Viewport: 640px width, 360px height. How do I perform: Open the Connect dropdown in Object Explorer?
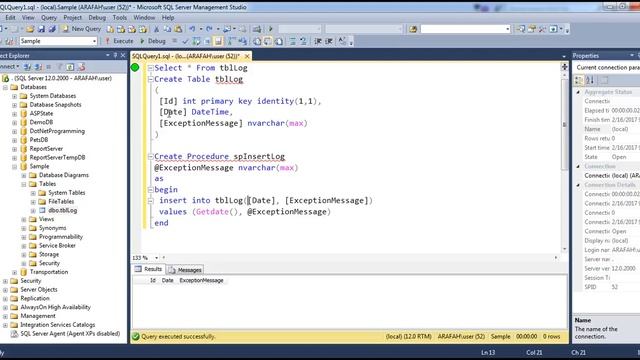pyautogui.click(x=9, y=66)
